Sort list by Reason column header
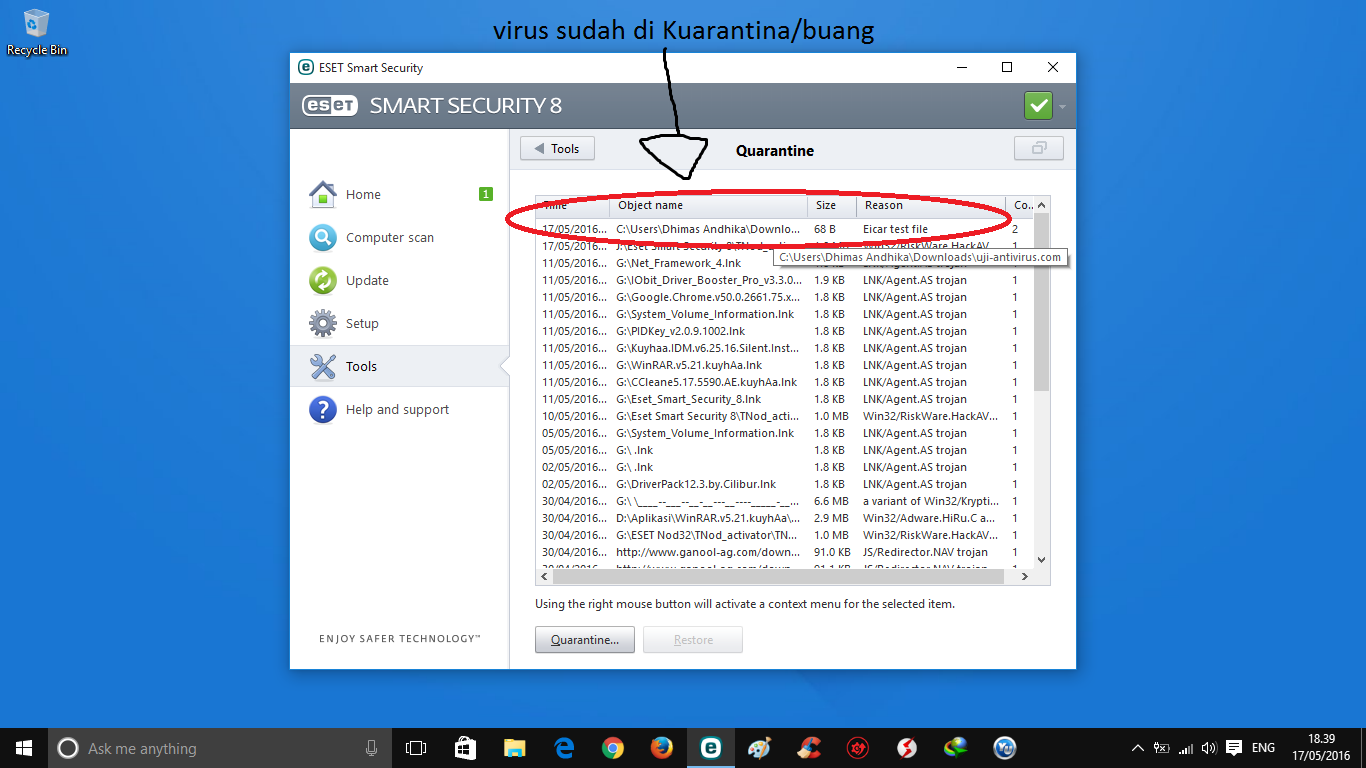 tap(930, 205)
